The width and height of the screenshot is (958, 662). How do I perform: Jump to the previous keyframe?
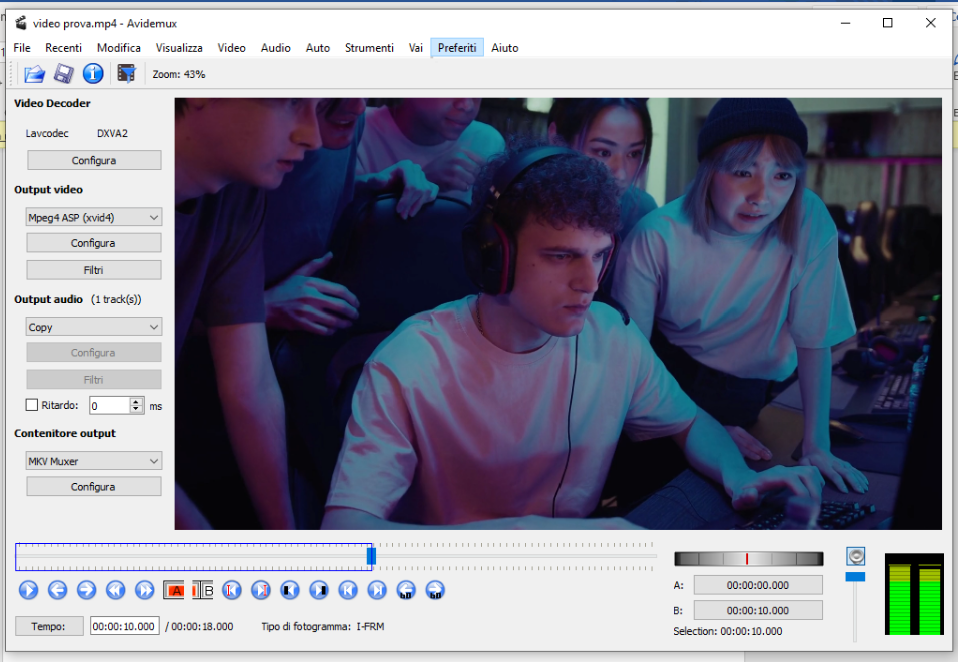point(115,590)
